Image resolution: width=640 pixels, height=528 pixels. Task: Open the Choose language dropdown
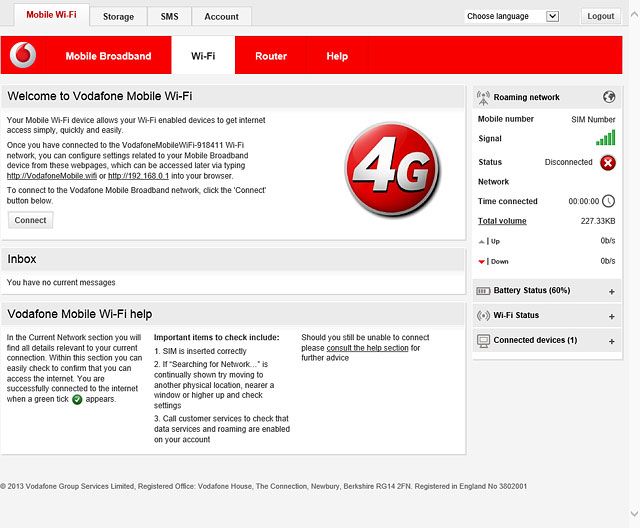[512, 16]
